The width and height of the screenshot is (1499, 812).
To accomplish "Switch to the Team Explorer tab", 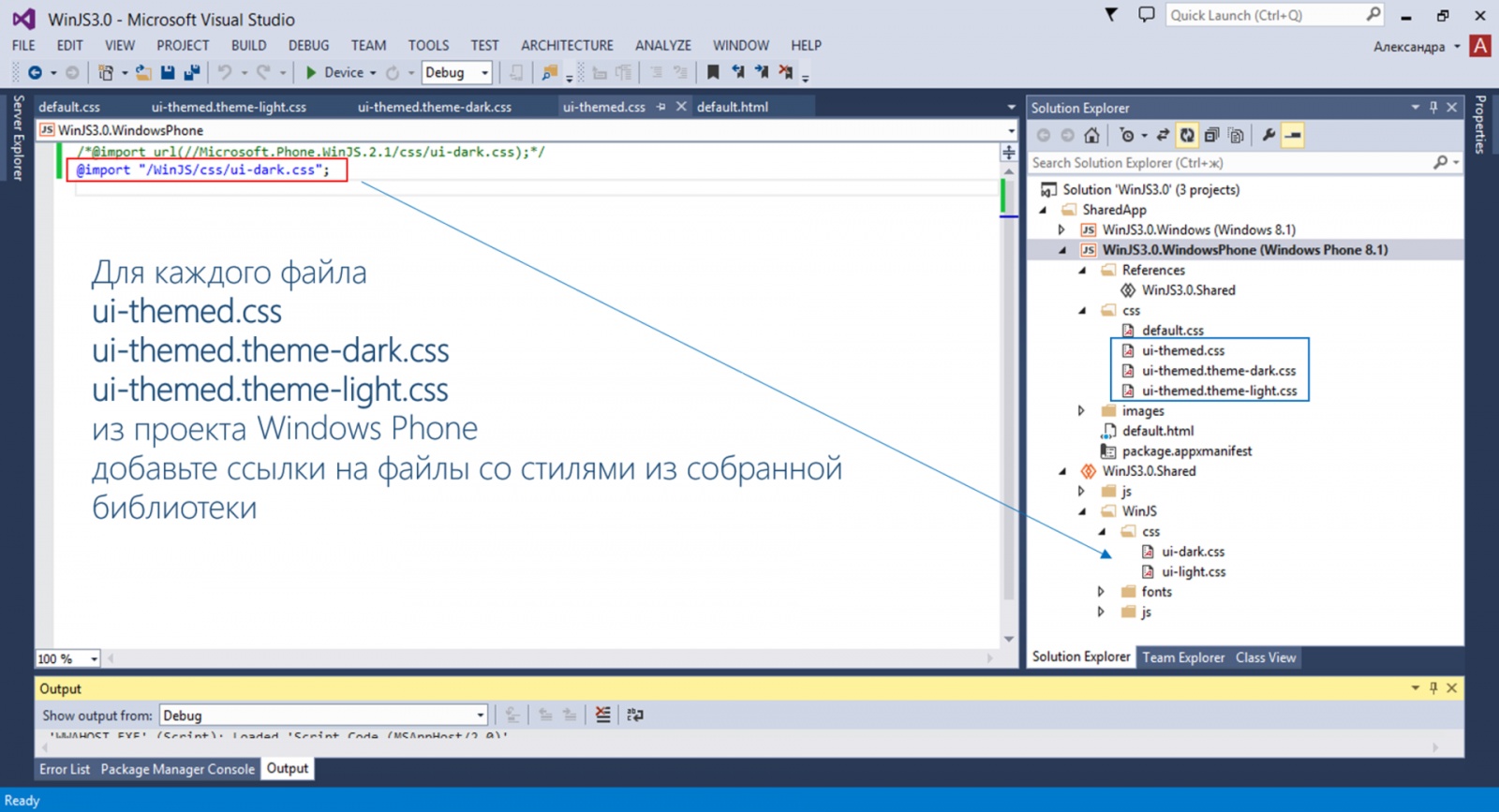I will coord(1182,657).
